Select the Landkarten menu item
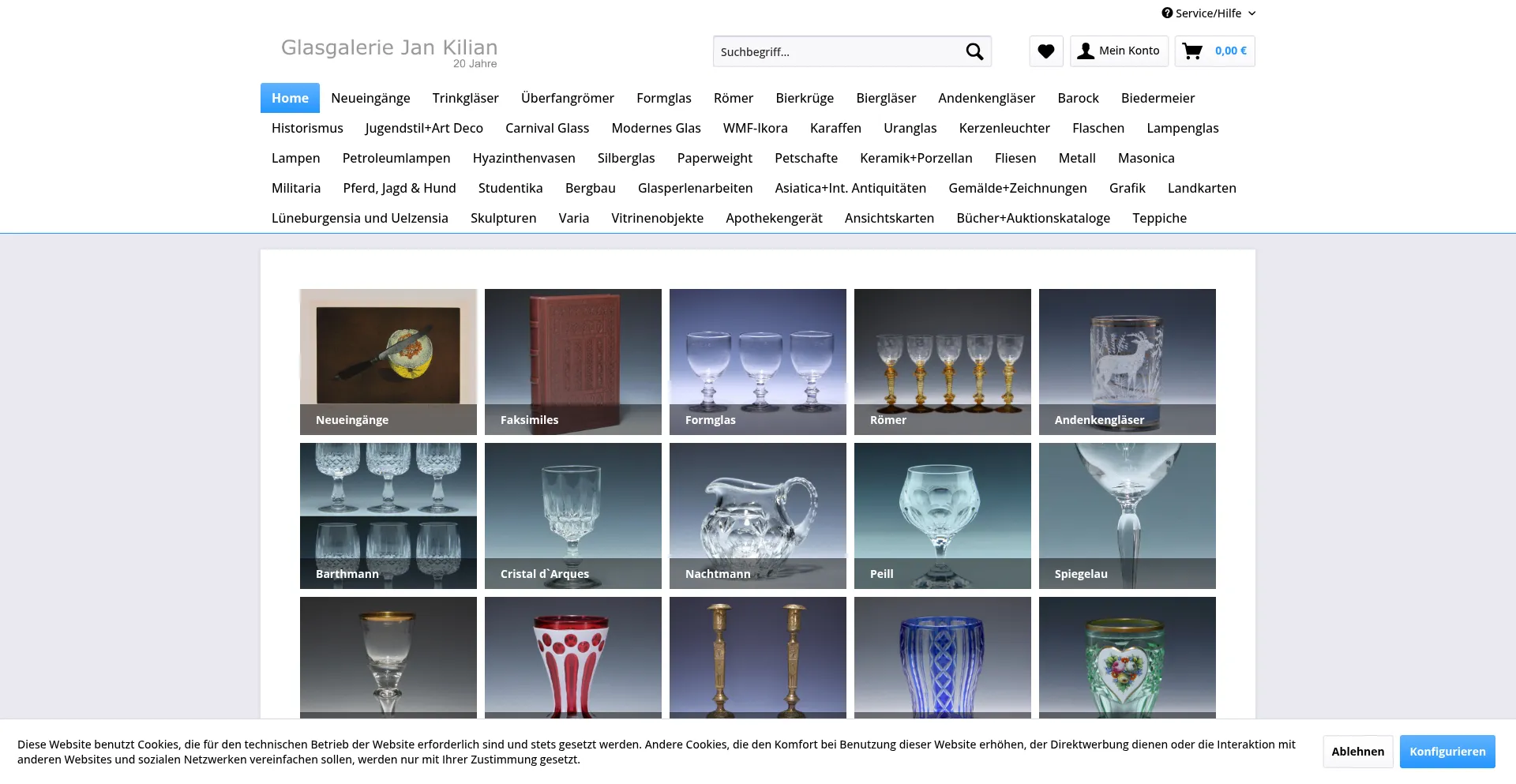The height and width of the screenshot is (784, 1516). 1202,188
